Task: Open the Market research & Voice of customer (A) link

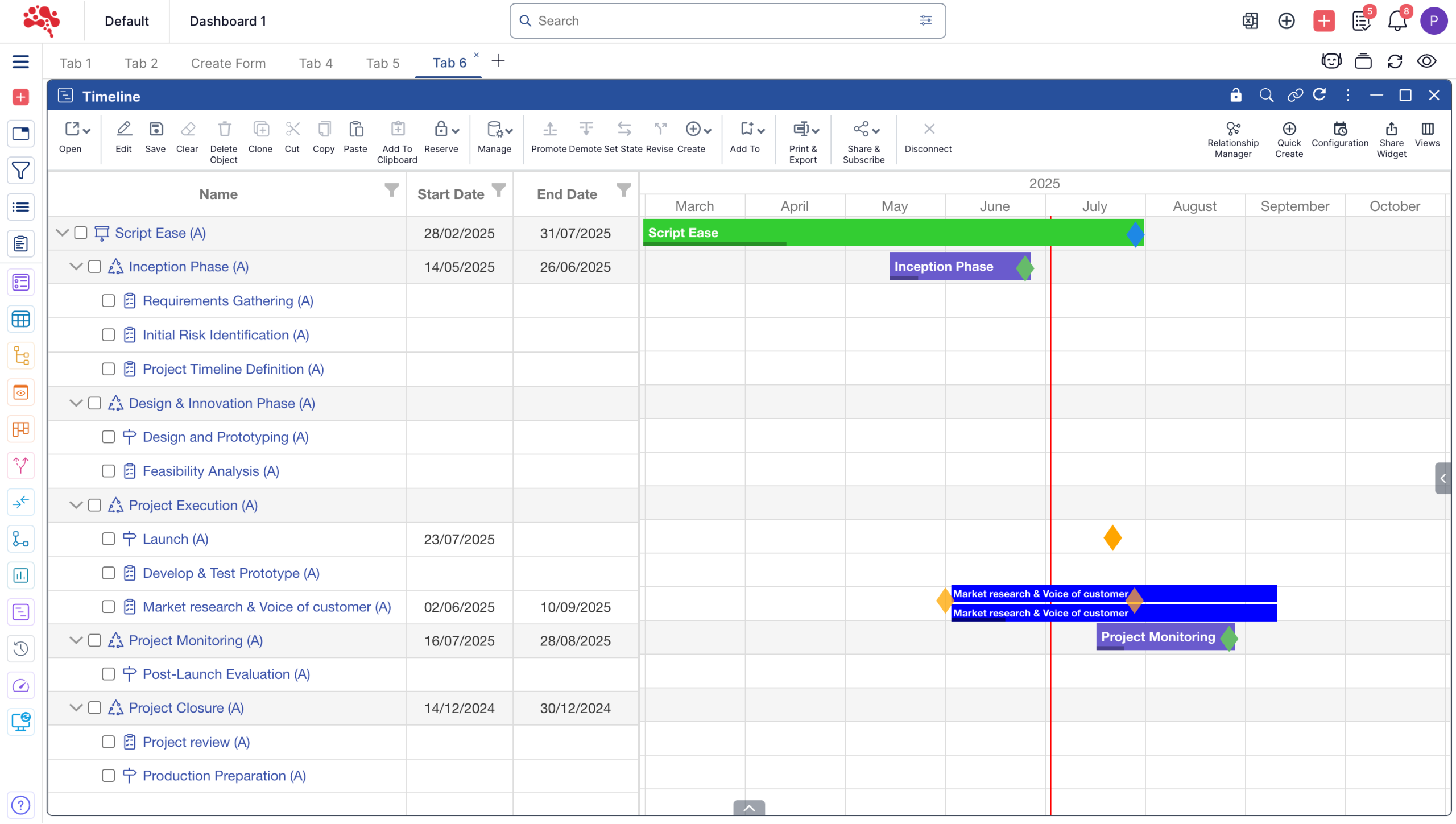Action: click(266, 607)
